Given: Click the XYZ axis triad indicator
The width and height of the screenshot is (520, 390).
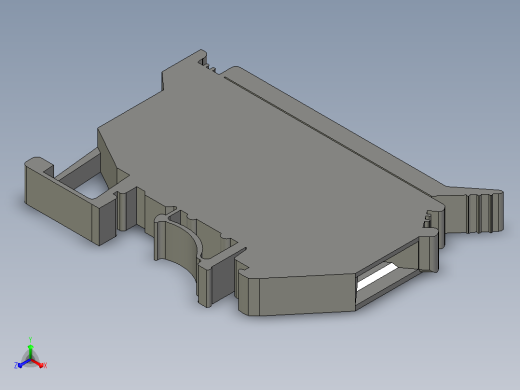Looking at the screenshot, I should coord(30,354).
